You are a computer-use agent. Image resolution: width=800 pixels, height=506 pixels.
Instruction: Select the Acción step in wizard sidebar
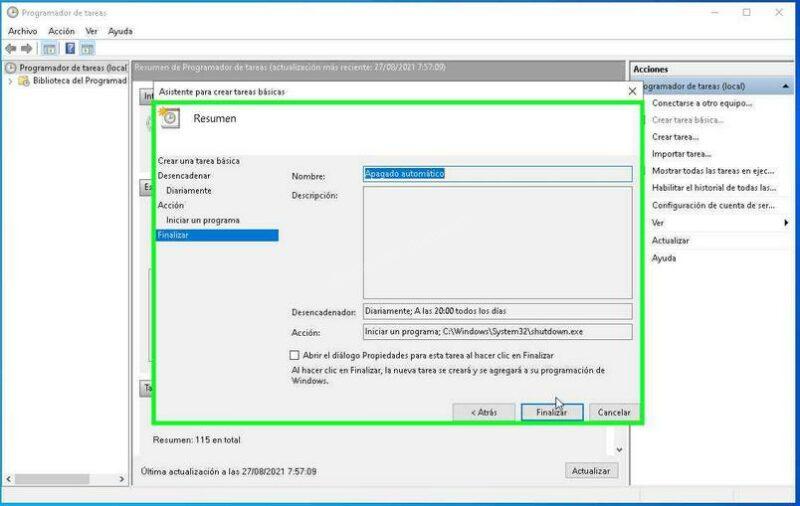point(170,205)
